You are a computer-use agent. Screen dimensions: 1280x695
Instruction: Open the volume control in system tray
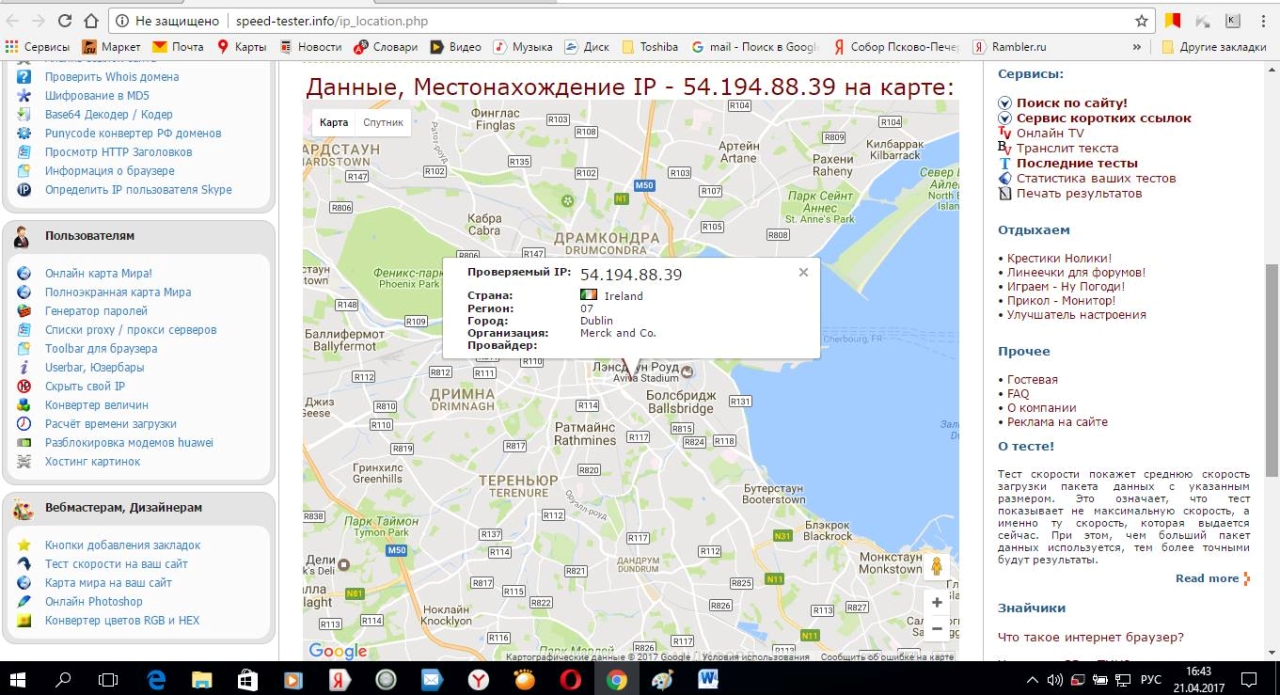tap(1054, 680)
